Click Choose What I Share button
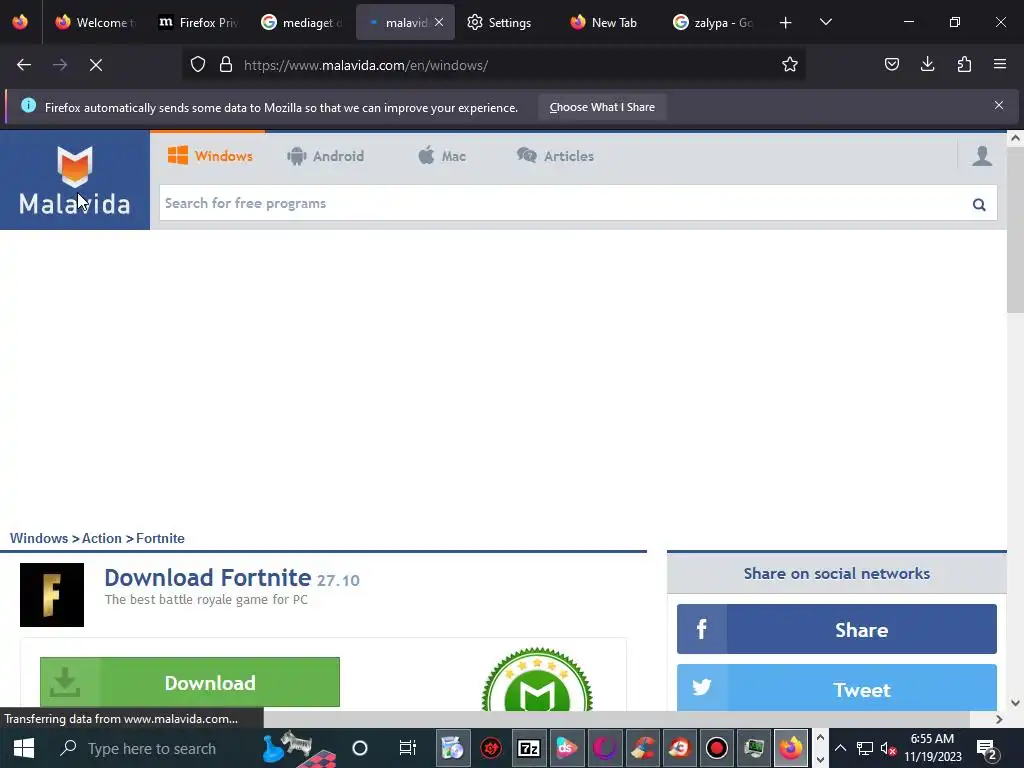1024x768 pixels. (602, 107)
